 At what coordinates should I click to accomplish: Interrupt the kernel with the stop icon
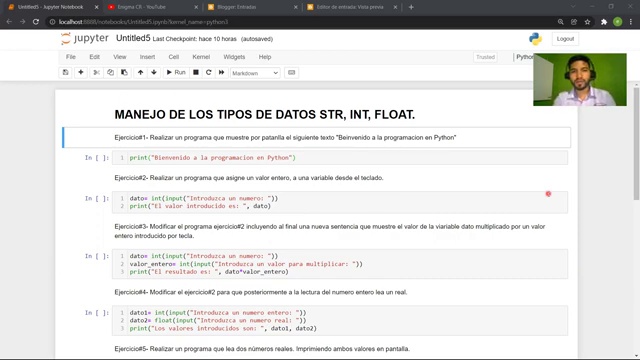click(196, 73)
